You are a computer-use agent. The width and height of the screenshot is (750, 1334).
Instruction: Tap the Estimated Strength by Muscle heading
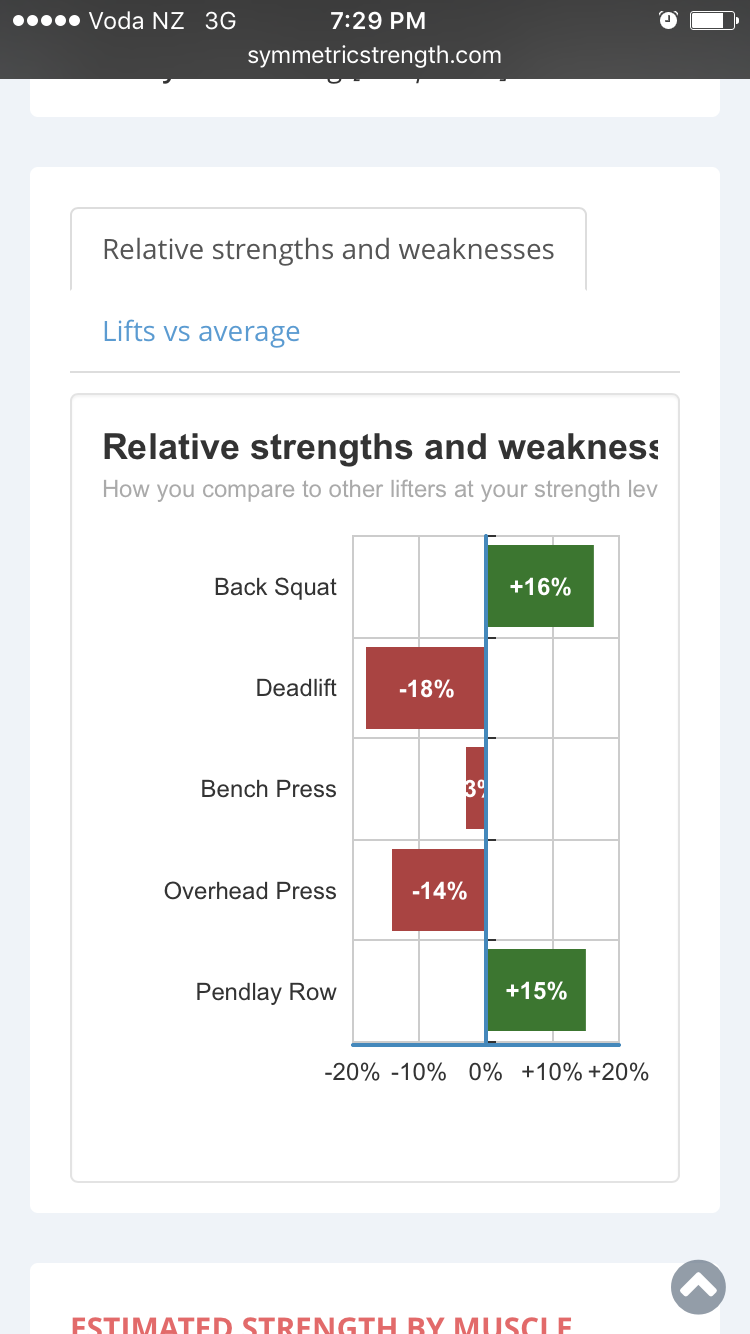point(321,1322)
